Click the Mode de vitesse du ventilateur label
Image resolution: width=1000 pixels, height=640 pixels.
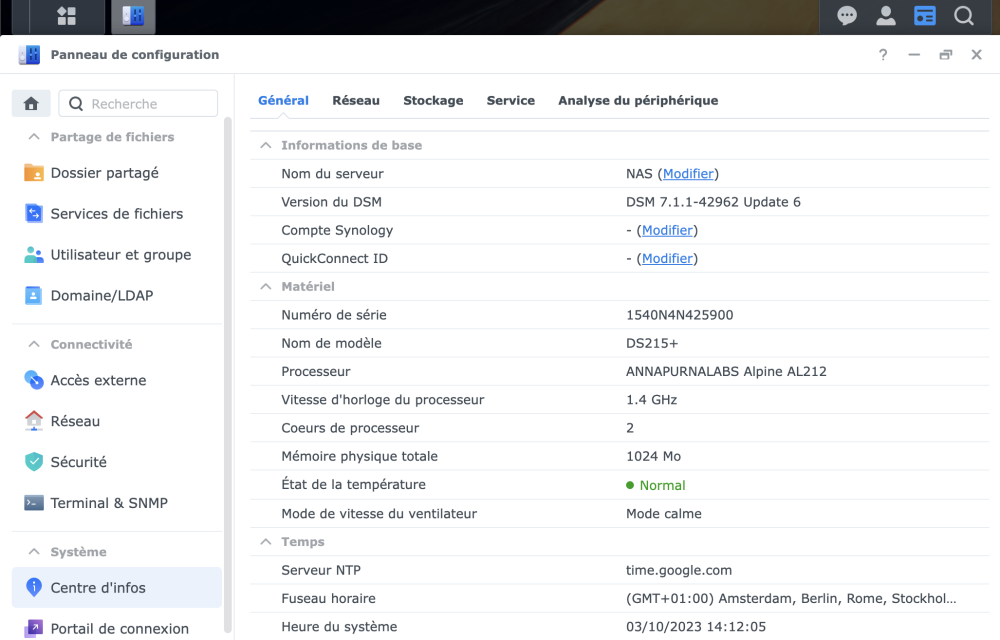point(379,514)
